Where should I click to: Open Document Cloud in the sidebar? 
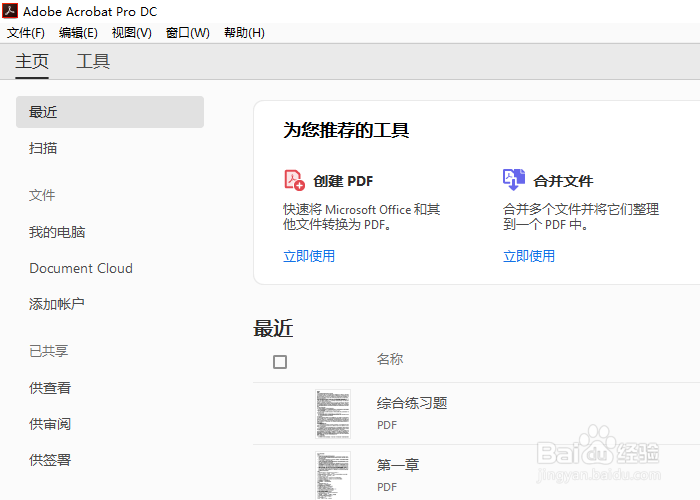[81, 268]
